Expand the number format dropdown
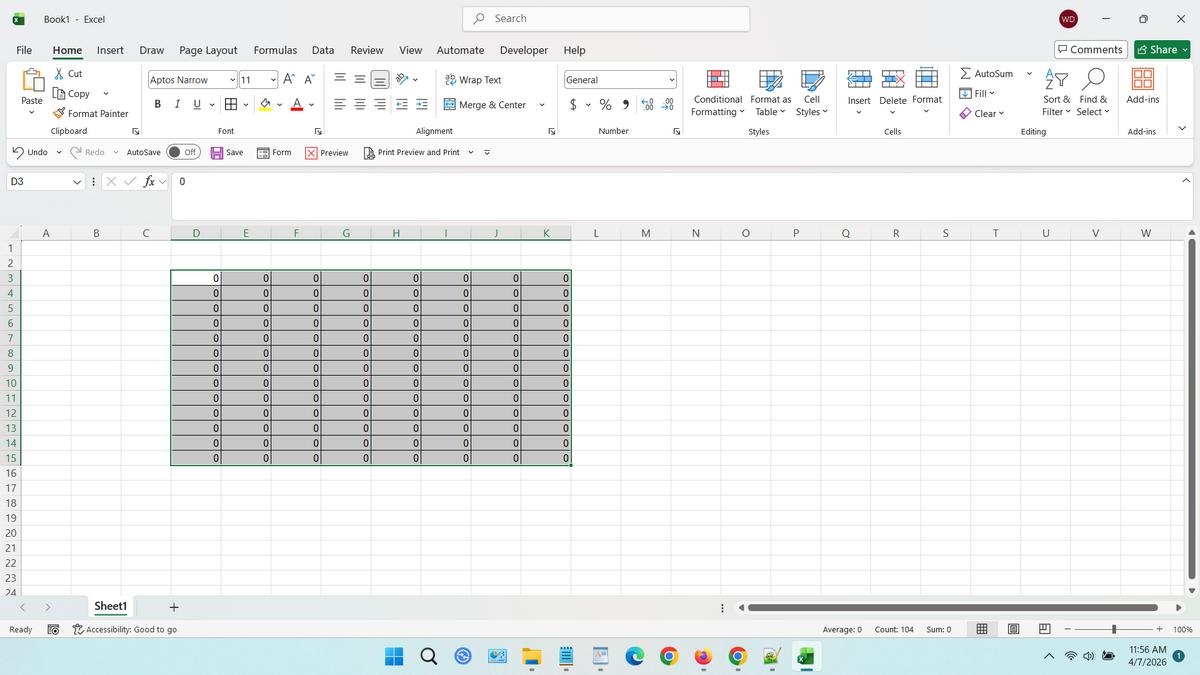This screenshot has height=675, width=1200. coord(672,80)
